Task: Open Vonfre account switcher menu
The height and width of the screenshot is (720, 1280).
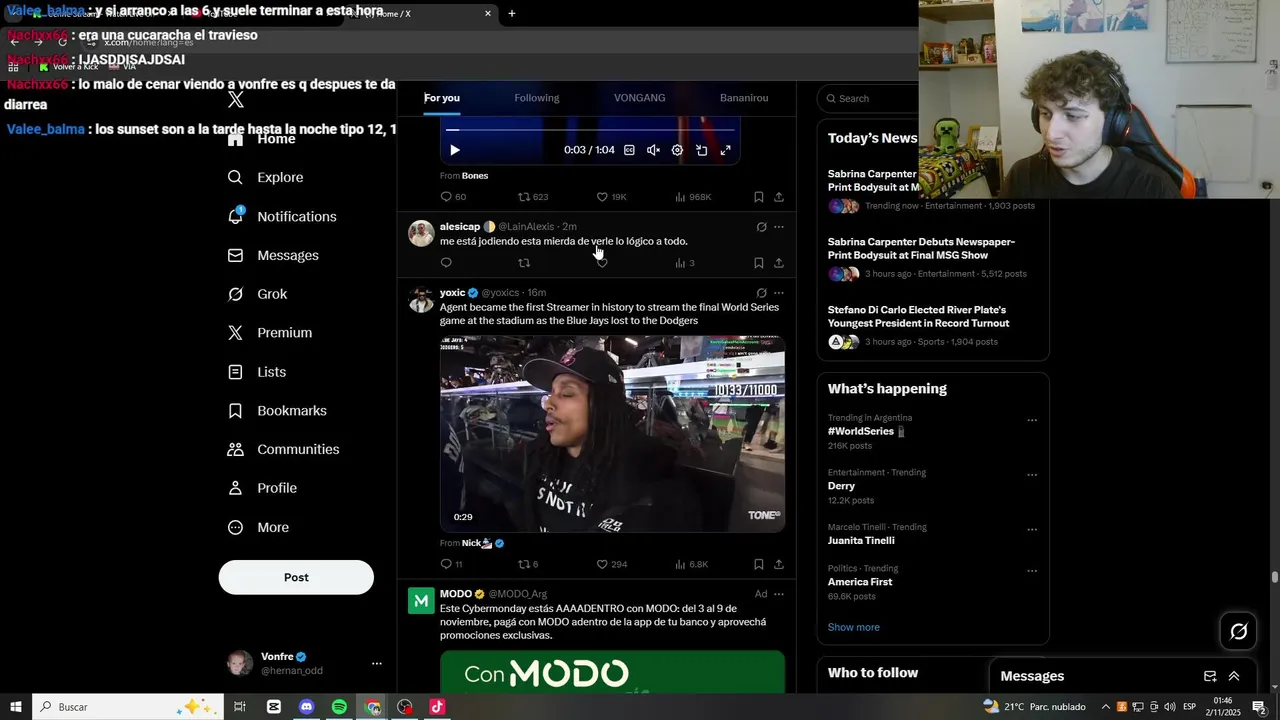Action: point(304,663)
